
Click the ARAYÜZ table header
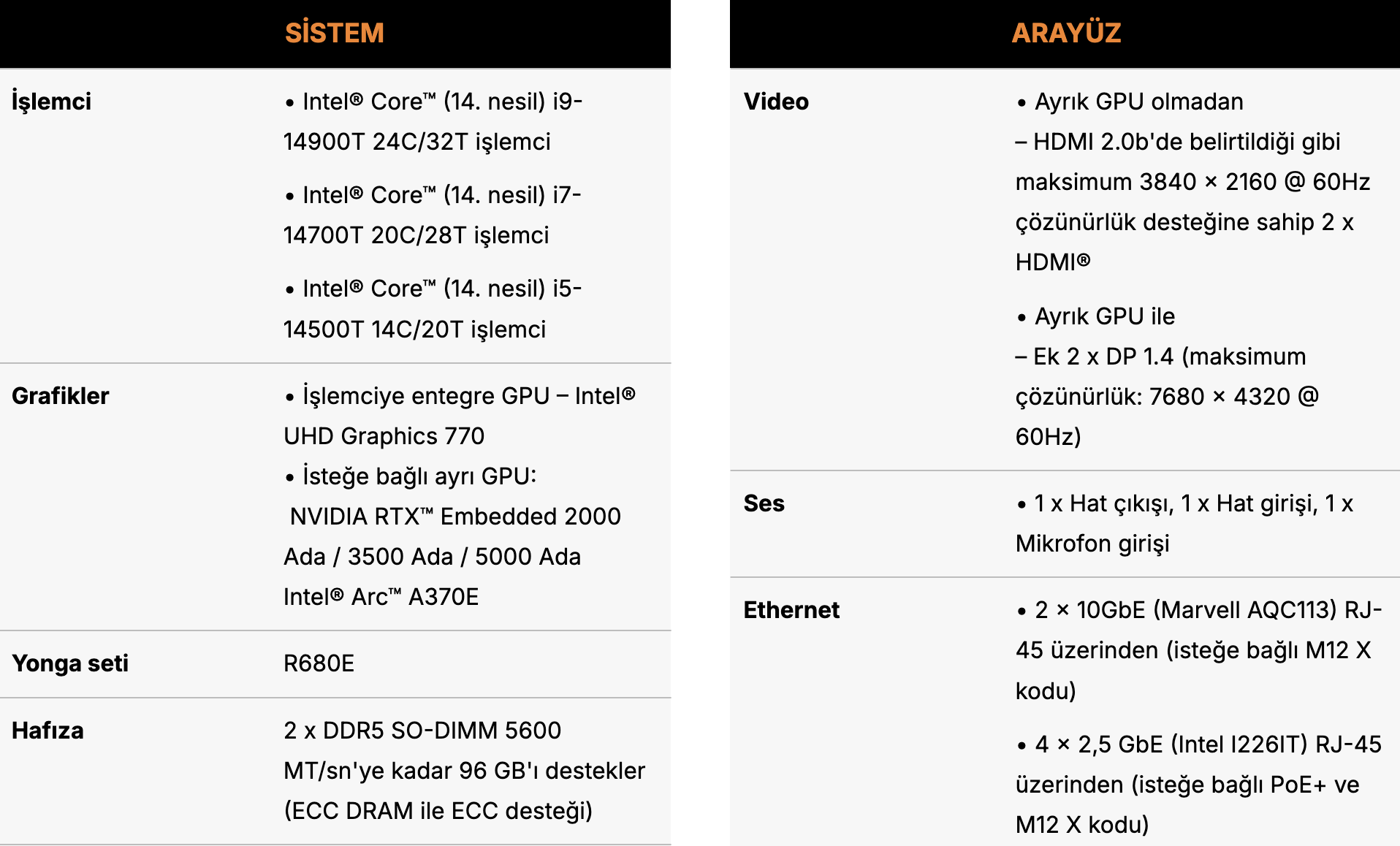click(1066, 33)
